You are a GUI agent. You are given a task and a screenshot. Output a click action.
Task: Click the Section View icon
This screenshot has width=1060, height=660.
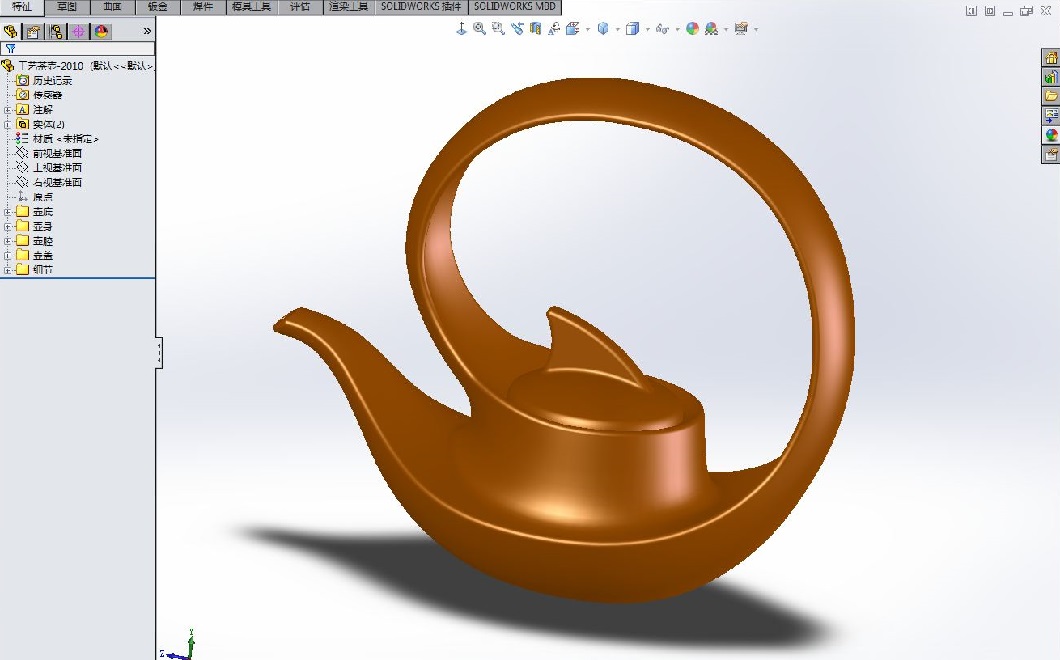coord(535,29)
